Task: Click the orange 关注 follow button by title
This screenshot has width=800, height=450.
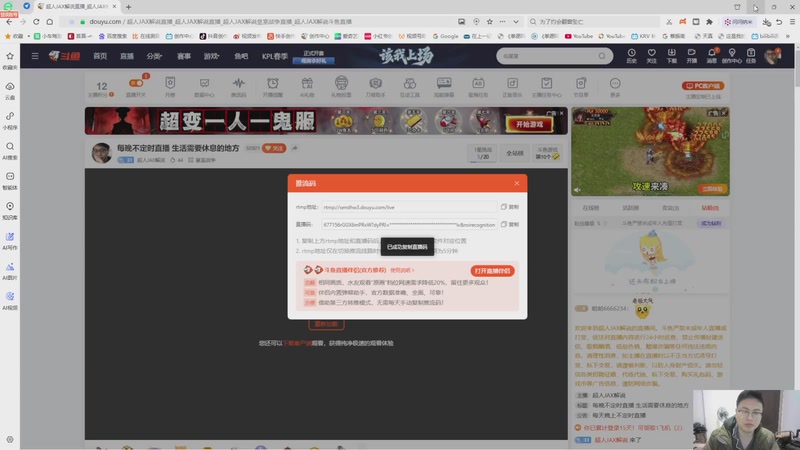Action: coord(274,148)
